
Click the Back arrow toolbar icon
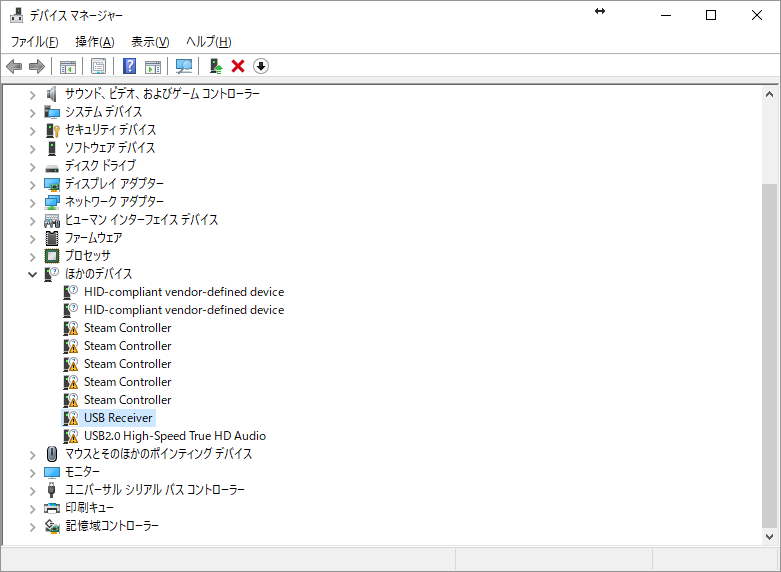click(14, 66)
